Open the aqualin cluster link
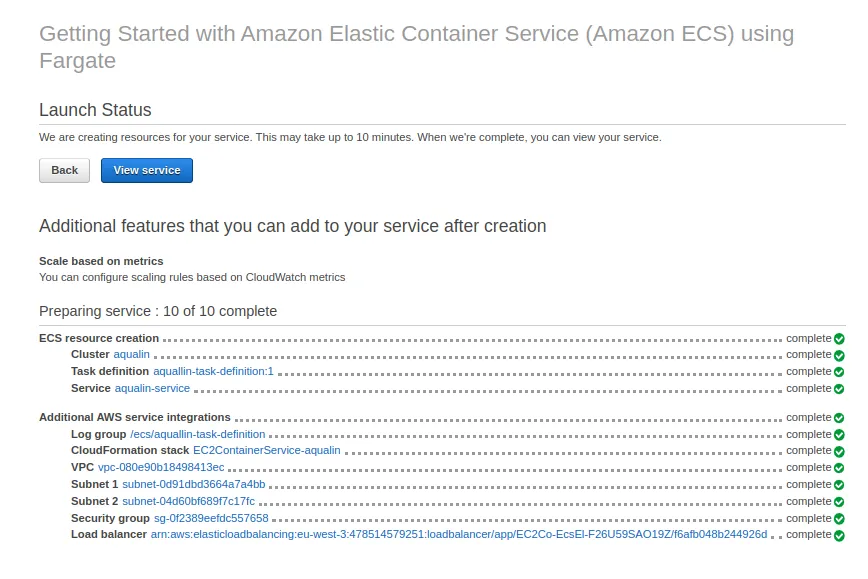 pos(131,355)
